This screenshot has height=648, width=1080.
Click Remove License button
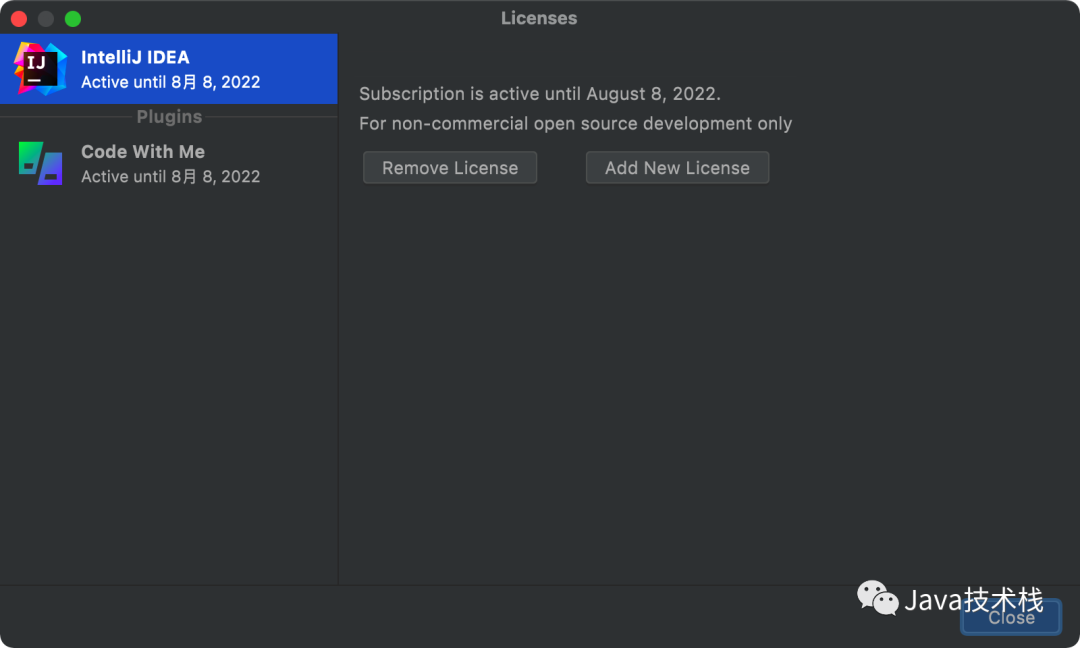pyautogui.click(x=450, y=167)
